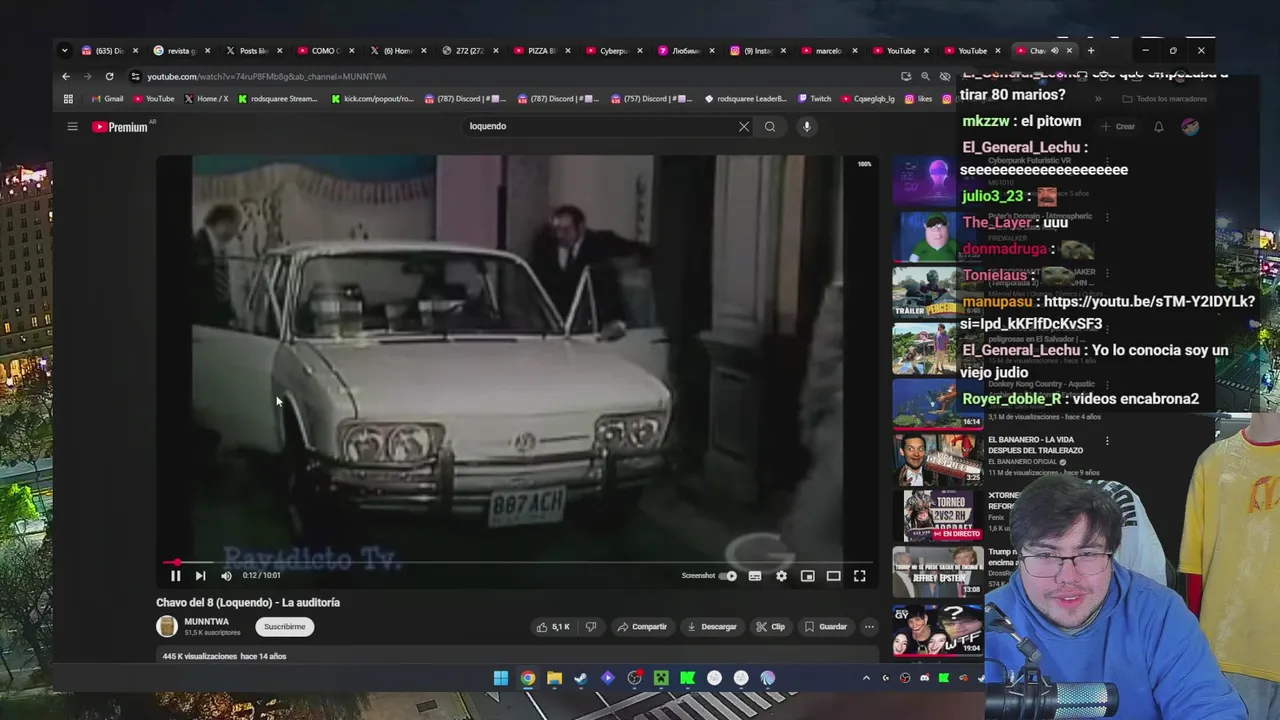
Task: Switch to the Cyberpunk tab
Action: coord(614,51)
